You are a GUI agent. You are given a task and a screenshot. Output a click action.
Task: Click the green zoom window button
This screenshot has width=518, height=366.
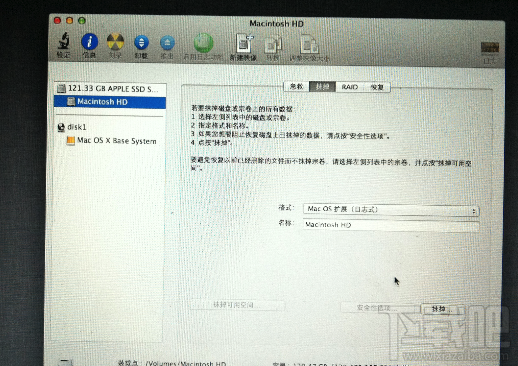pyautogui.click(x=82, y=21)
